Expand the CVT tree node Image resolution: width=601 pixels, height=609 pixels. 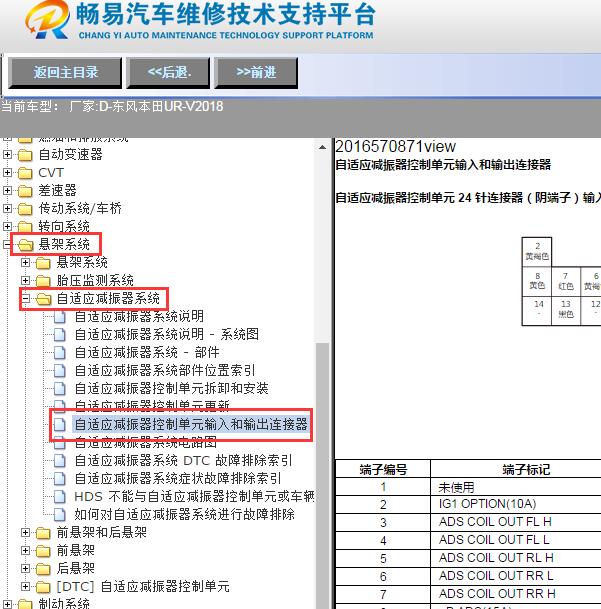tap(7, 172)
